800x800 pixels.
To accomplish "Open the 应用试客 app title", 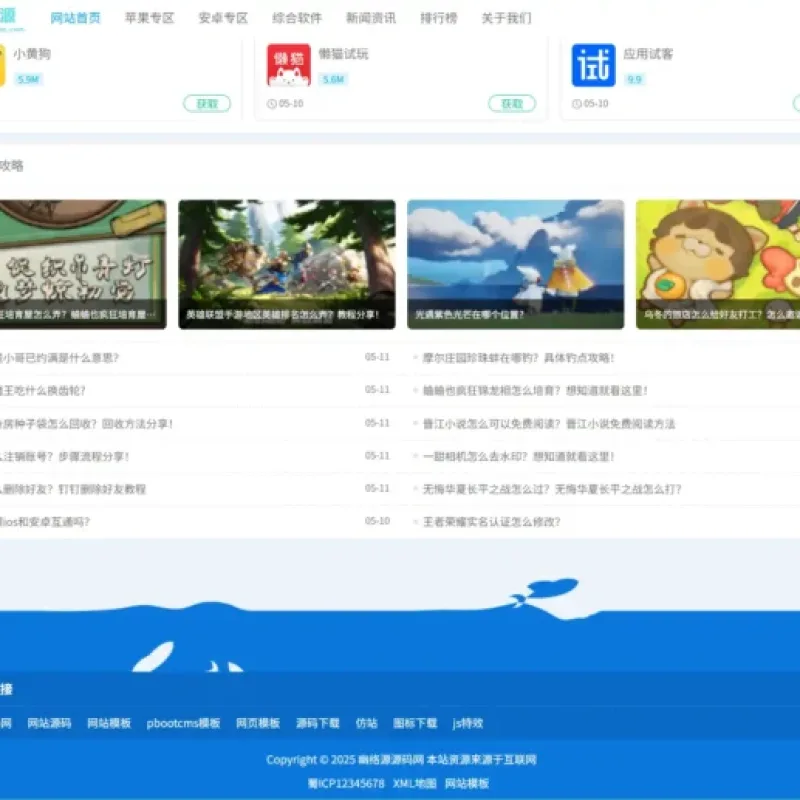I will point(648,54).
